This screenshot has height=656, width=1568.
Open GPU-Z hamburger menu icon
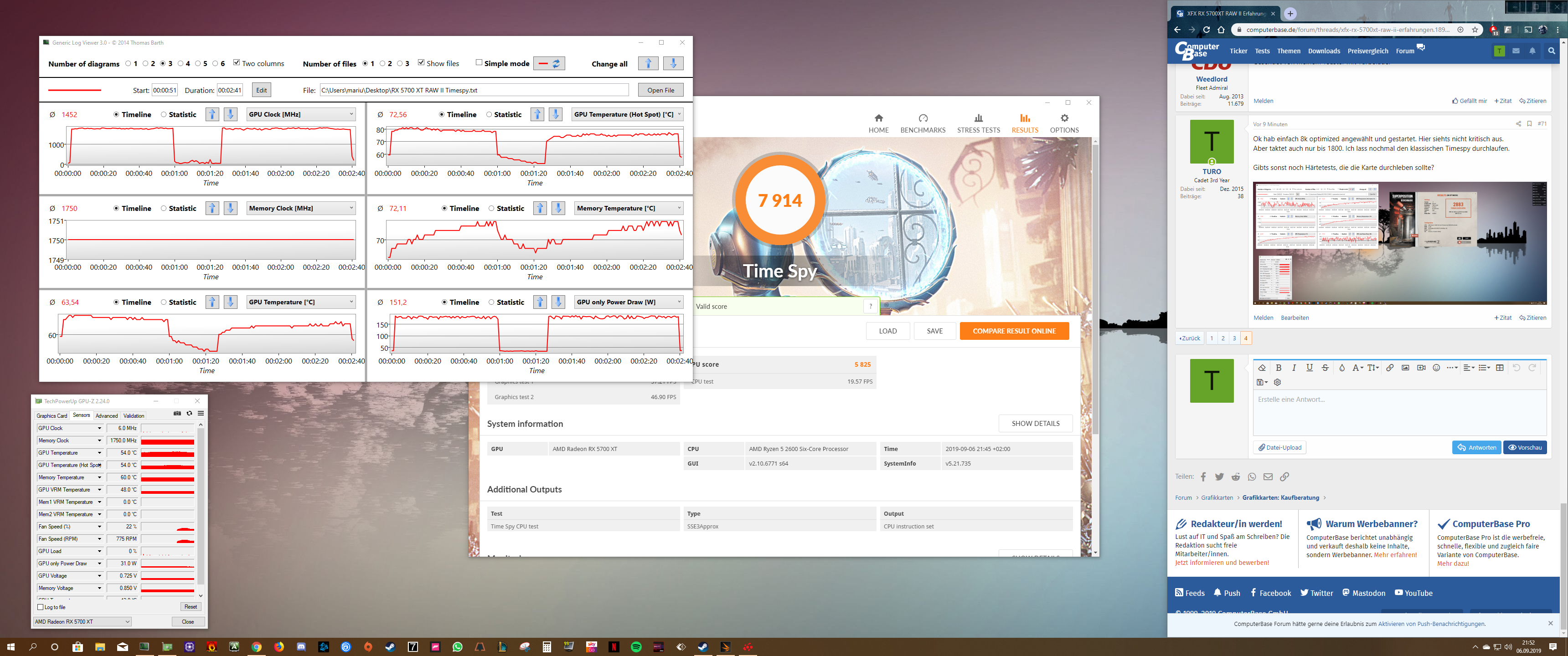(200, 413)
